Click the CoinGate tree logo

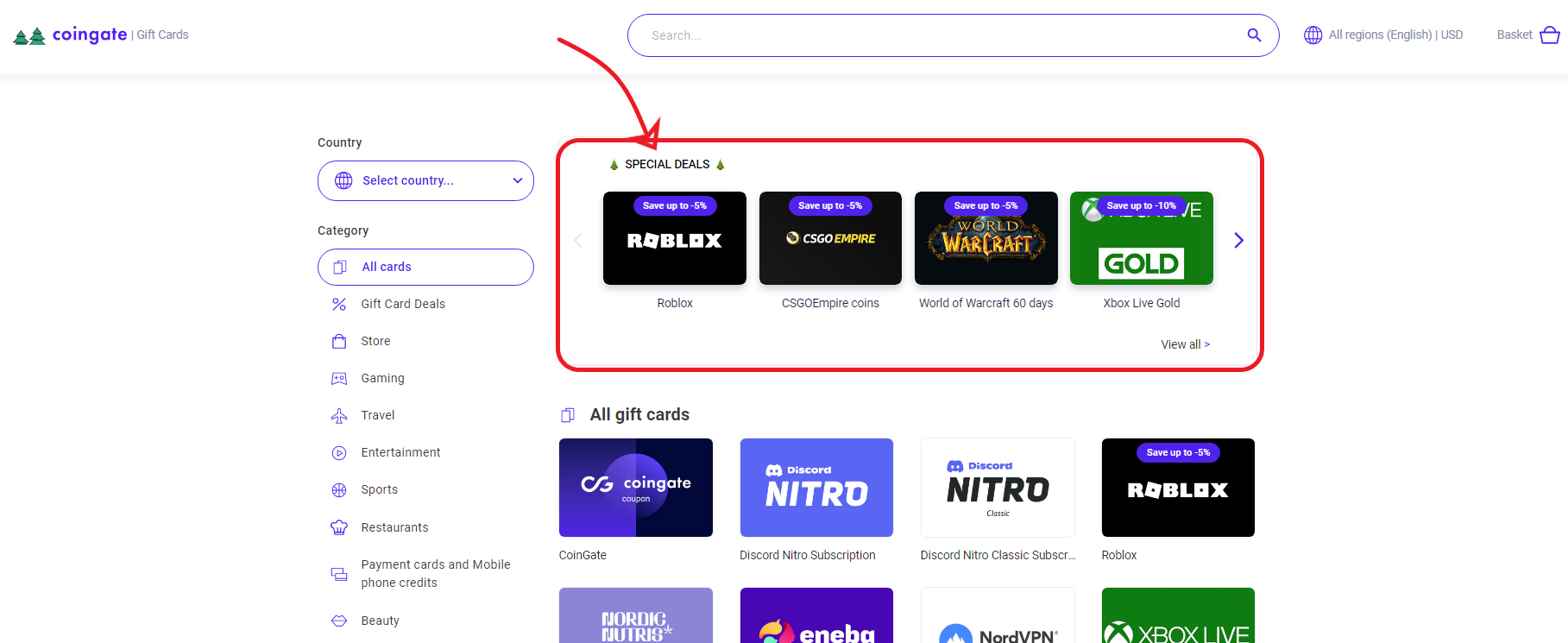(29, 36)
